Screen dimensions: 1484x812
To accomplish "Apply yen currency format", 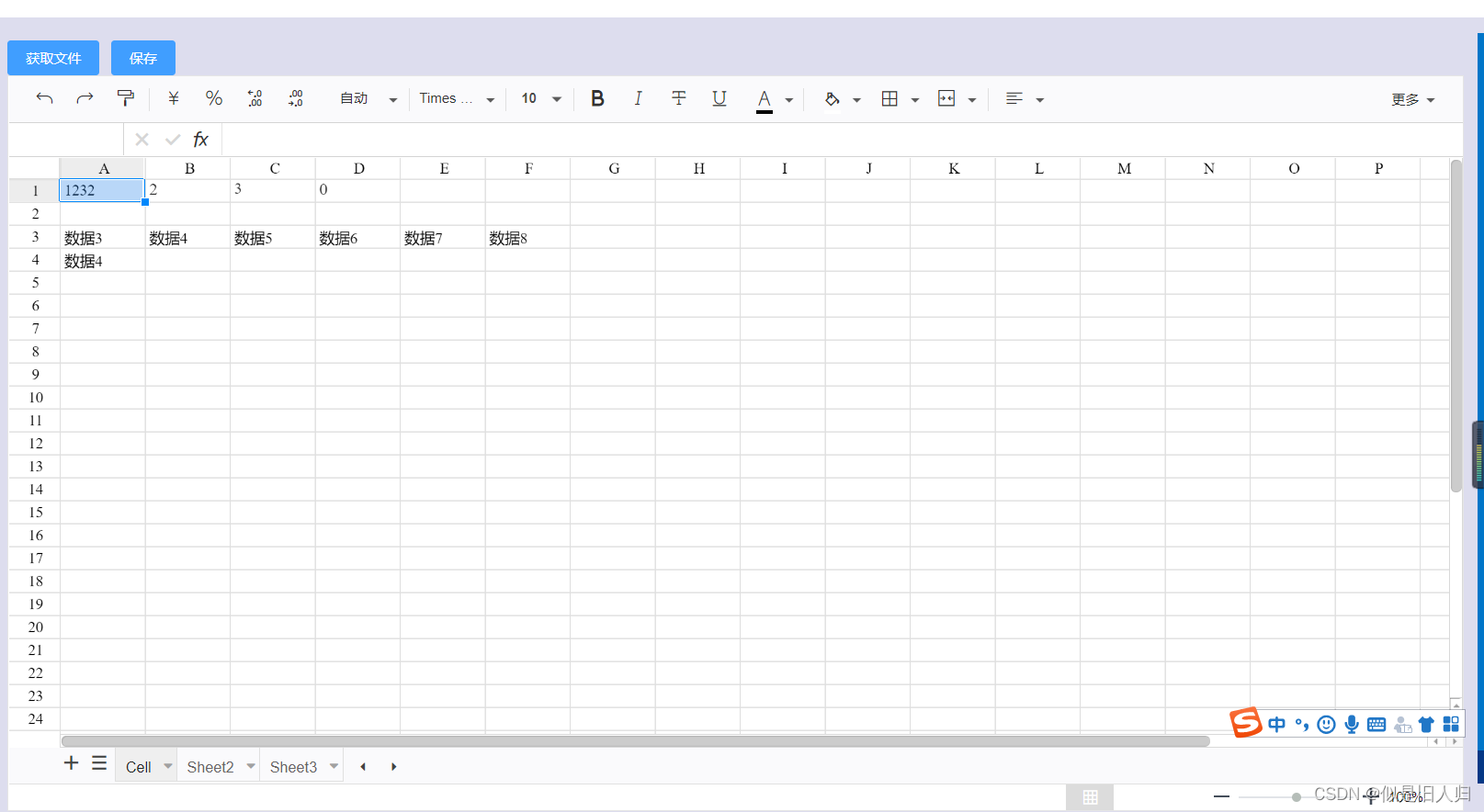I will pos(173,98).
